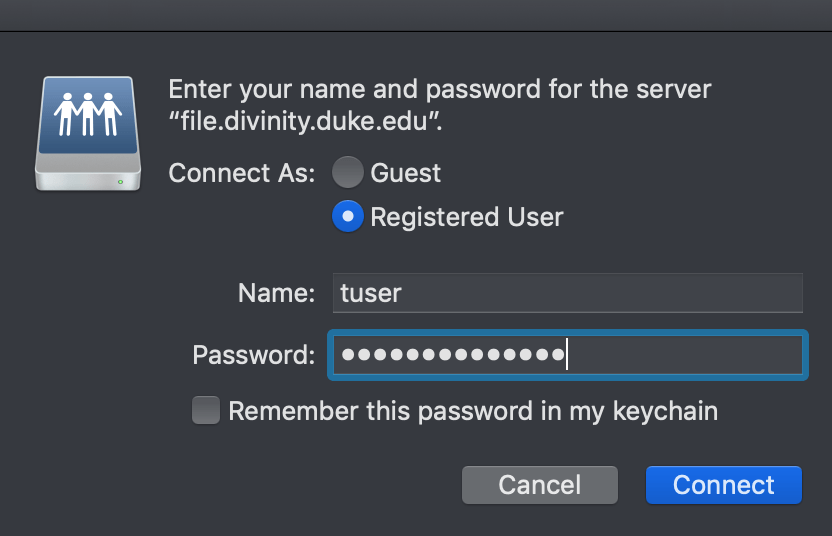This screenshot has width=832, height=536.
Task: Click the green status light on drive icon
Action: (121, 181)
